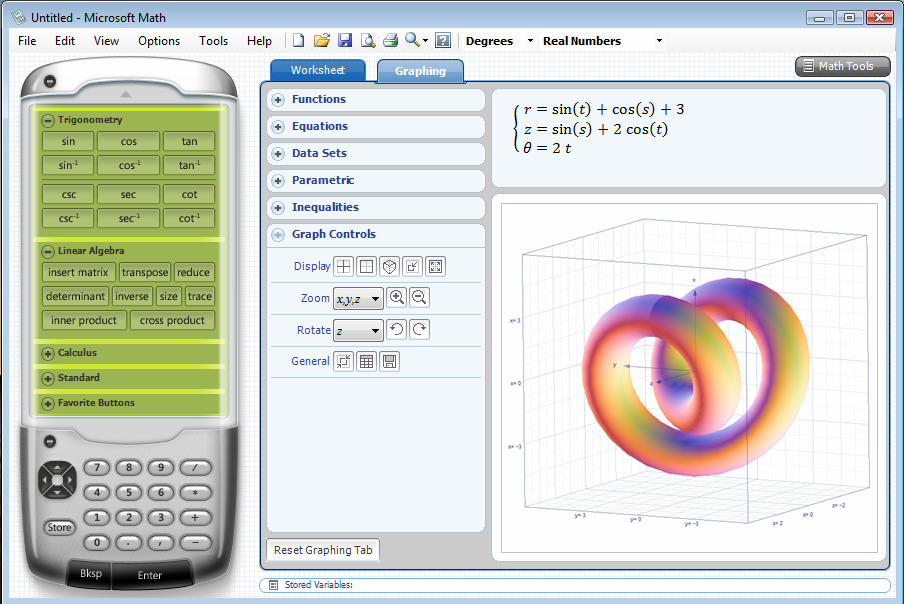This screenshot has height=604, width=904.
Task: Zoom in on the graph
Action: point(397,297)
